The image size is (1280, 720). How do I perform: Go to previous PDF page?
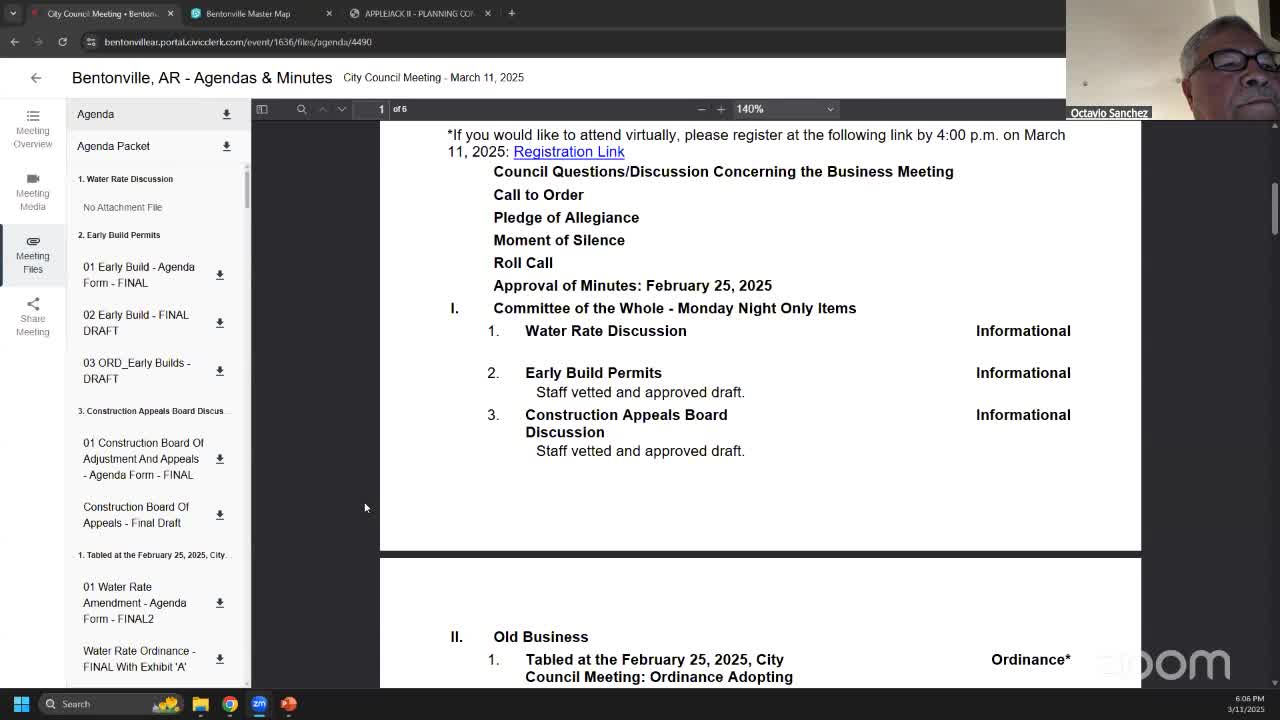[323, 109]
